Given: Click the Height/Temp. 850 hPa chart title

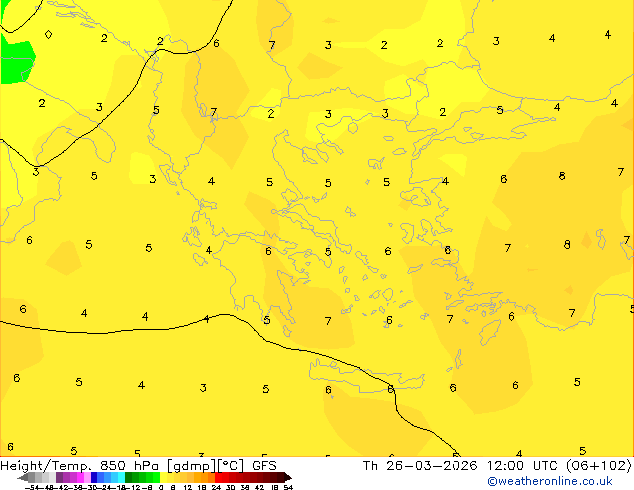Looking at the screenshot, I should 138,466.
